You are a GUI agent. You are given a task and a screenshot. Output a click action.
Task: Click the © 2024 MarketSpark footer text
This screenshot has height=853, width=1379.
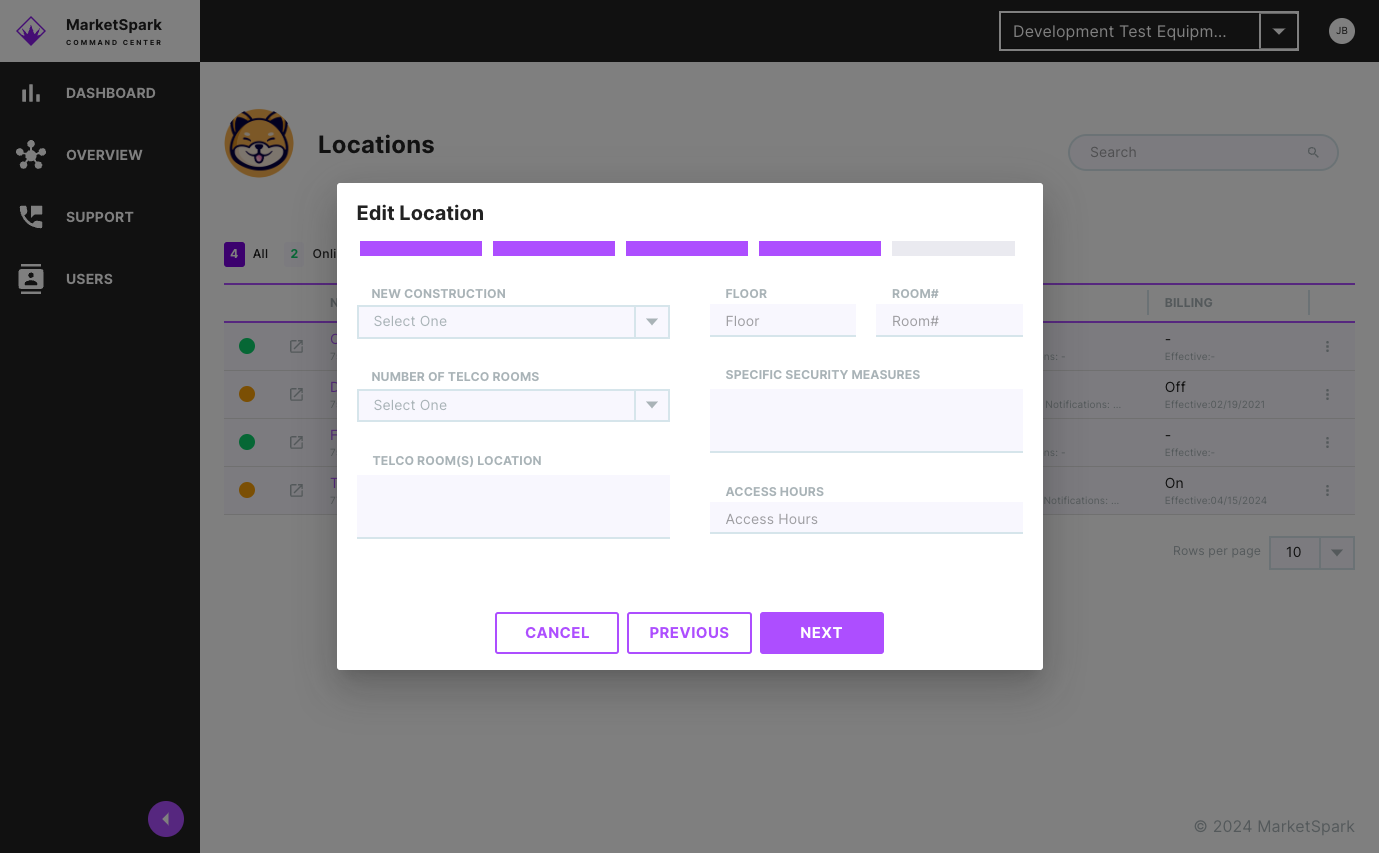1274,827
